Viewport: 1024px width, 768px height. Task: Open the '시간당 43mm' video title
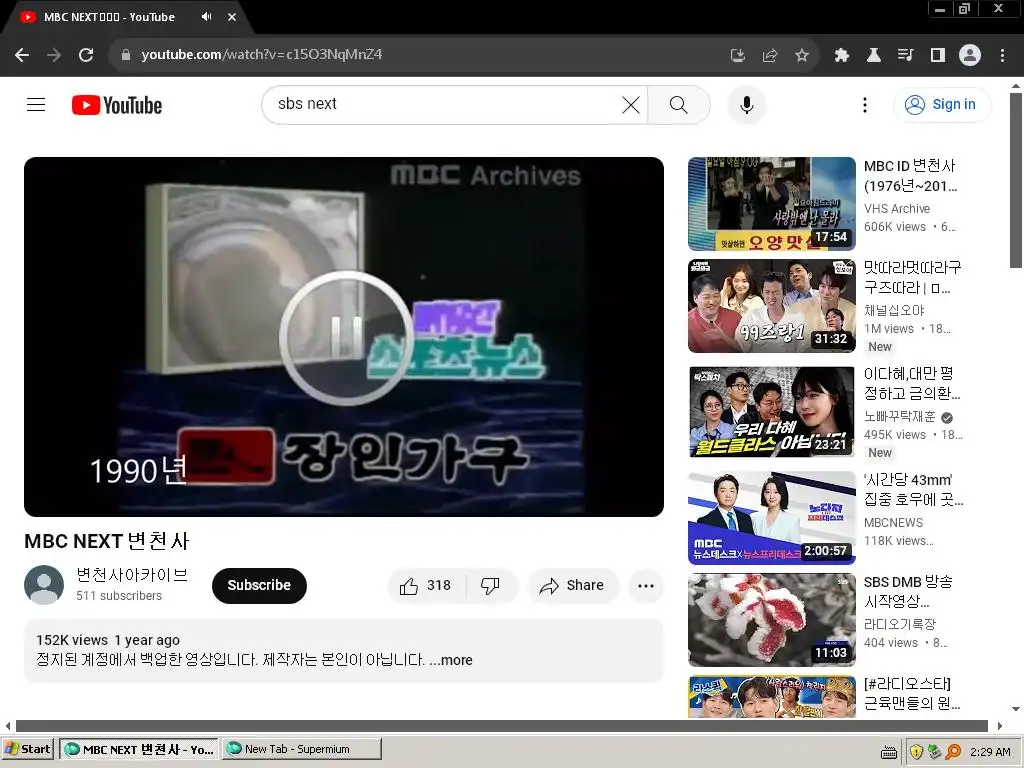[913, 489]
